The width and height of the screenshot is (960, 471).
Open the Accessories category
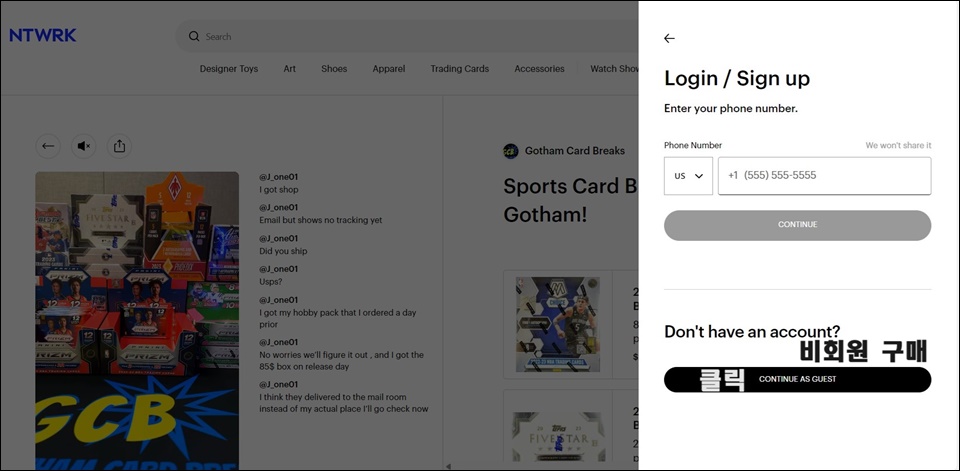(x=539, y=69)
